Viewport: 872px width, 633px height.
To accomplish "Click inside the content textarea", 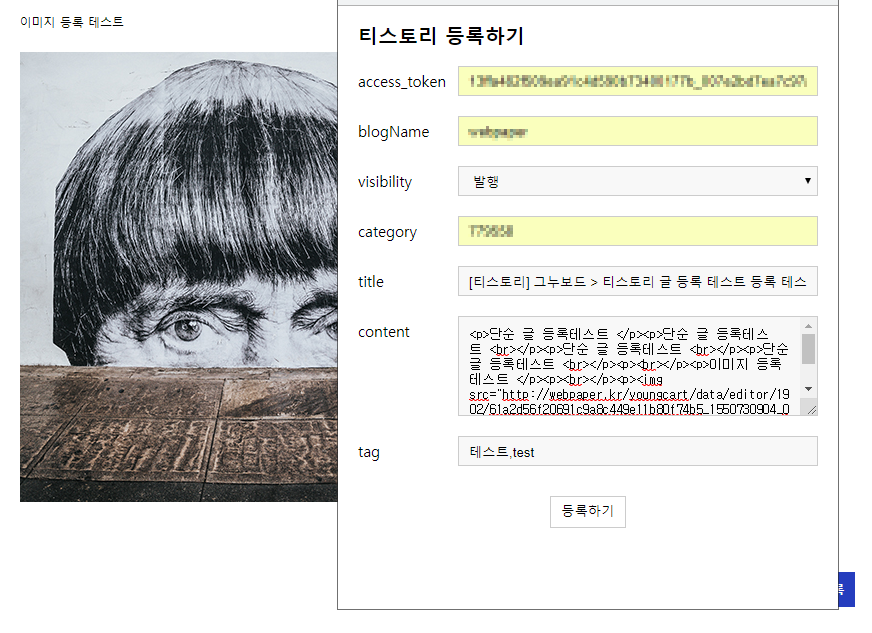I will coord(629,366).
